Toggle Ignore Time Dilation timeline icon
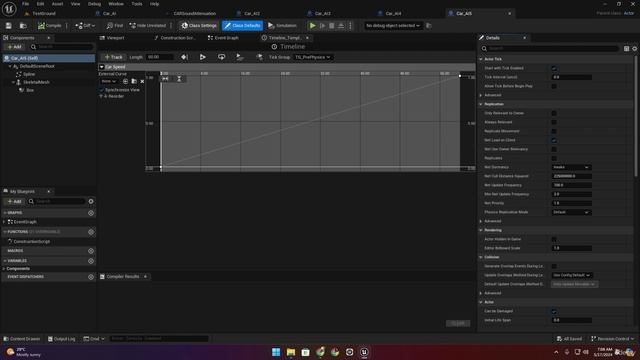Image resolution: width=640 pixels, height=360 pixels. click(x=259, y=57)
